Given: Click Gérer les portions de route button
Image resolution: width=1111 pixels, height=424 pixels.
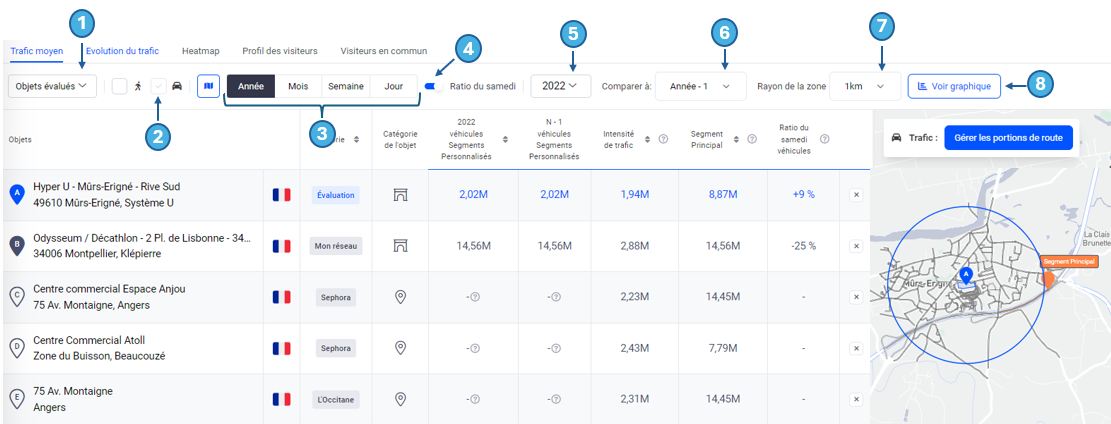Looking at the screenshot, I should click(x=1008, y=137).
